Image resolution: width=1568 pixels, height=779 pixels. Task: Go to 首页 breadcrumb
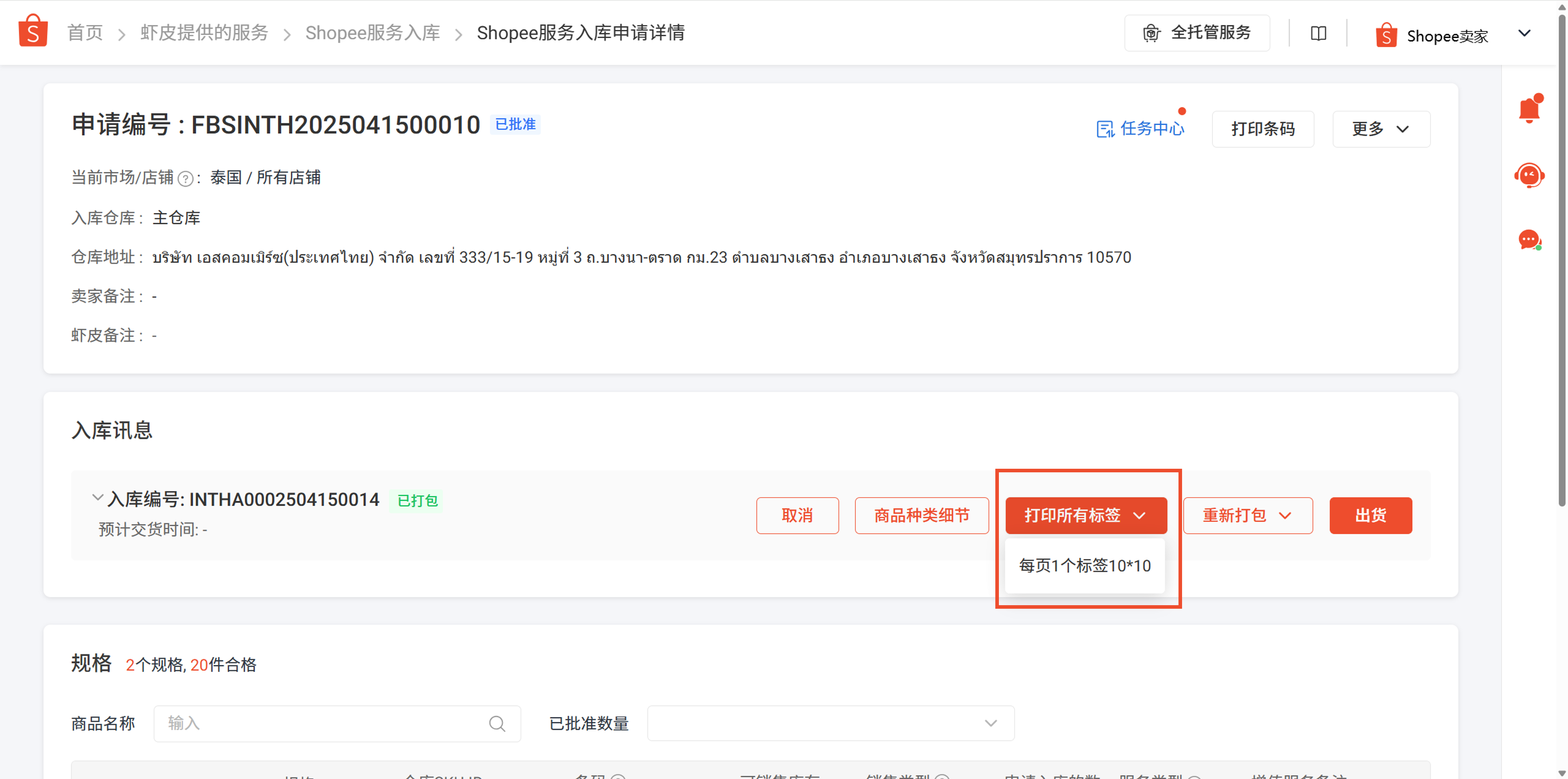coord(84,32)
